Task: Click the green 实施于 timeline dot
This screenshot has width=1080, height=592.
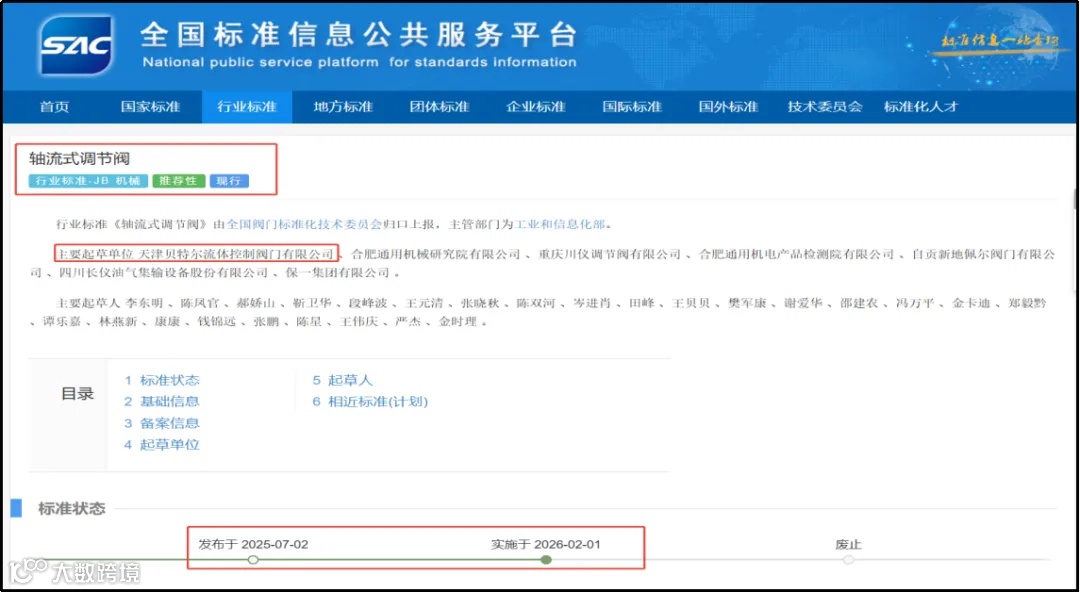Action: coord(546,560)
